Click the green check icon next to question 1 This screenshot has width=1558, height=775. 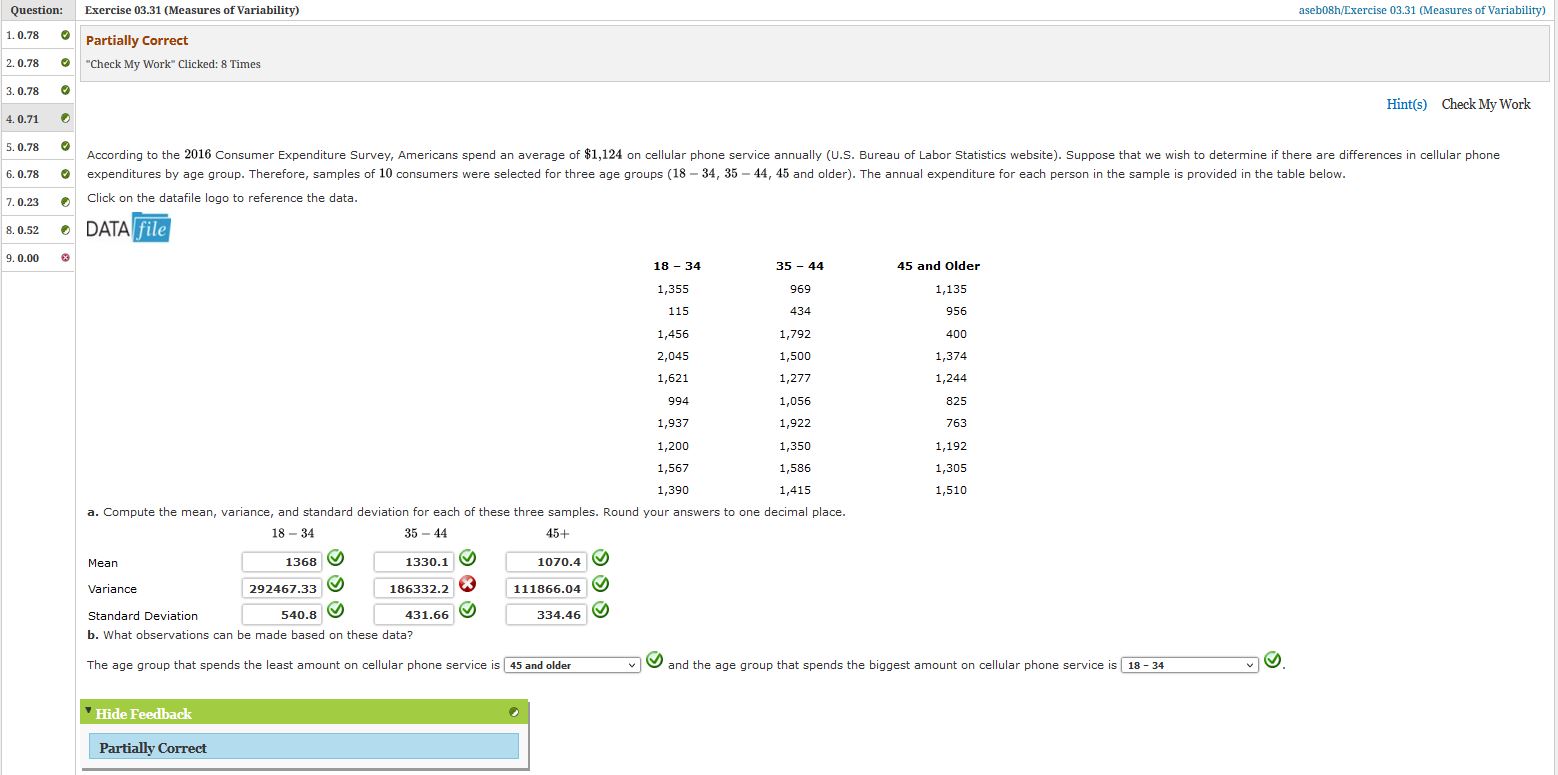click(66, 34)
